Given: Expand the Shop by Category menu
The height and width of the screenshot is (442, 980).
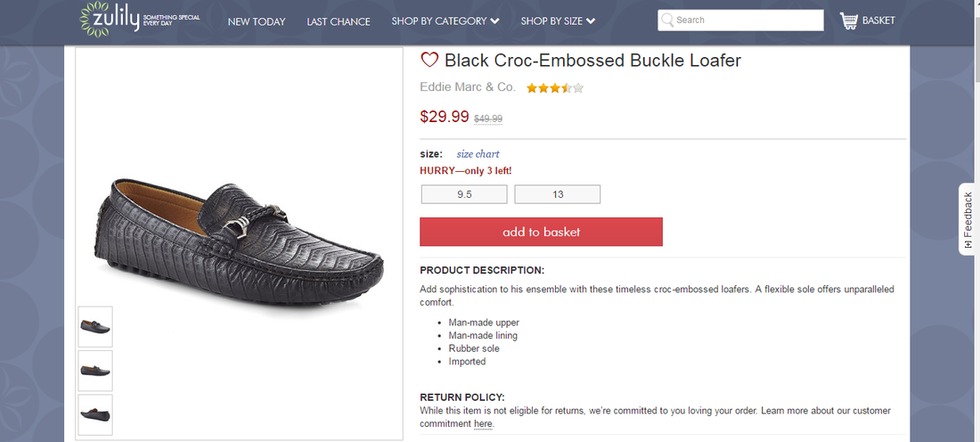Looking at the screenshot, I should tap(445, 21).
